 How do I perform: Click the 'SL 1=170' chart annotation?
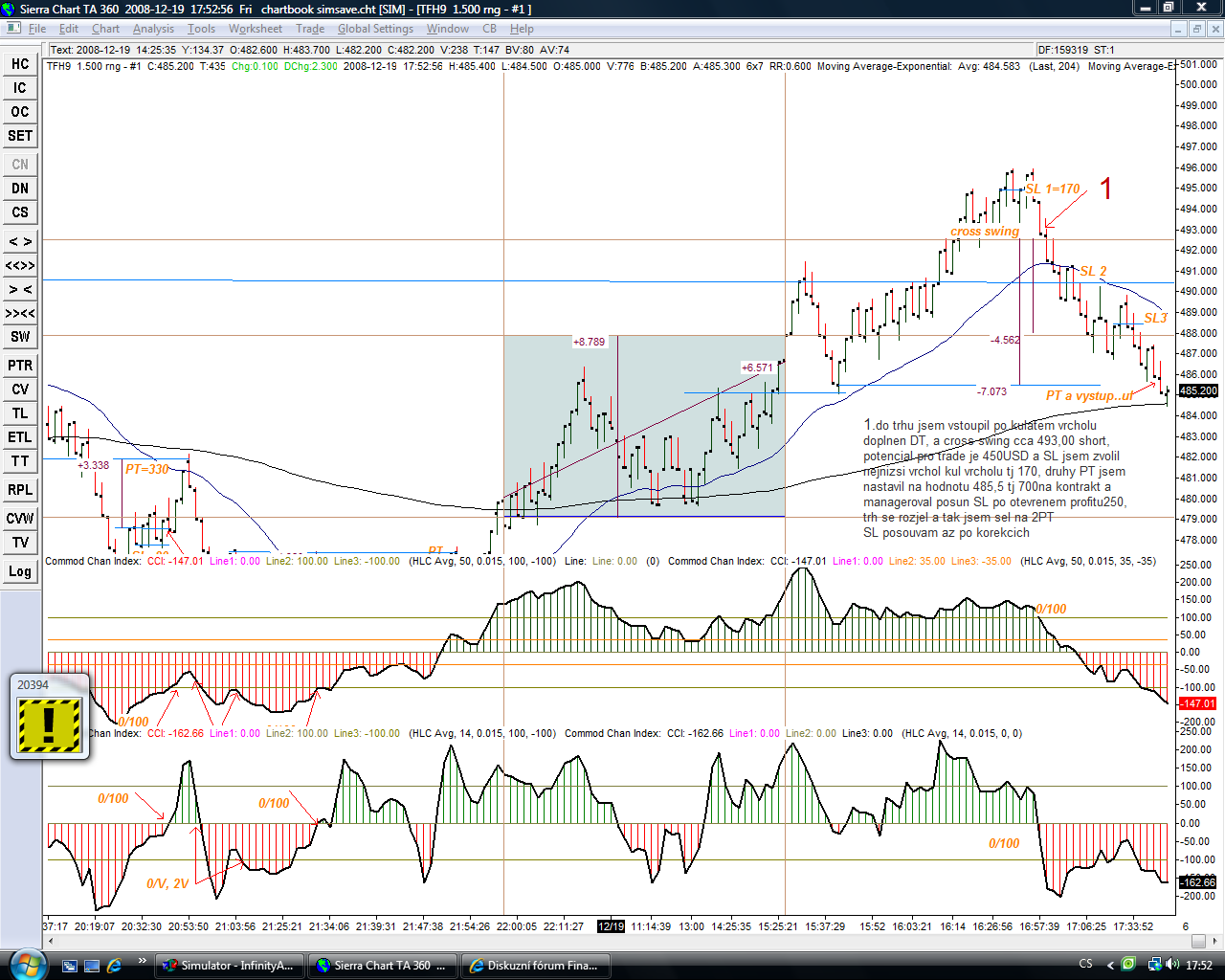point(1052,189)
